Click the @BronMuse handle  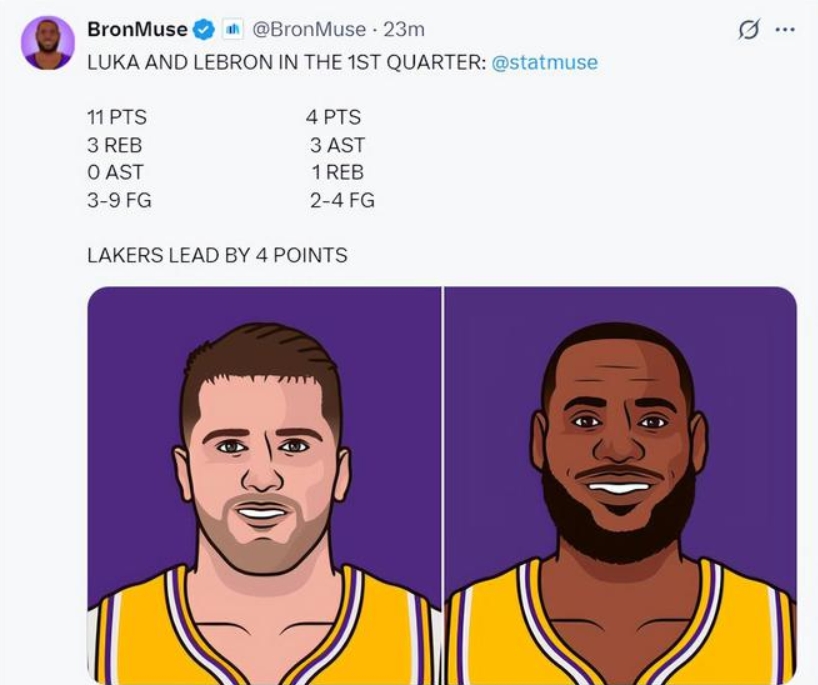[x=298, y=30]
